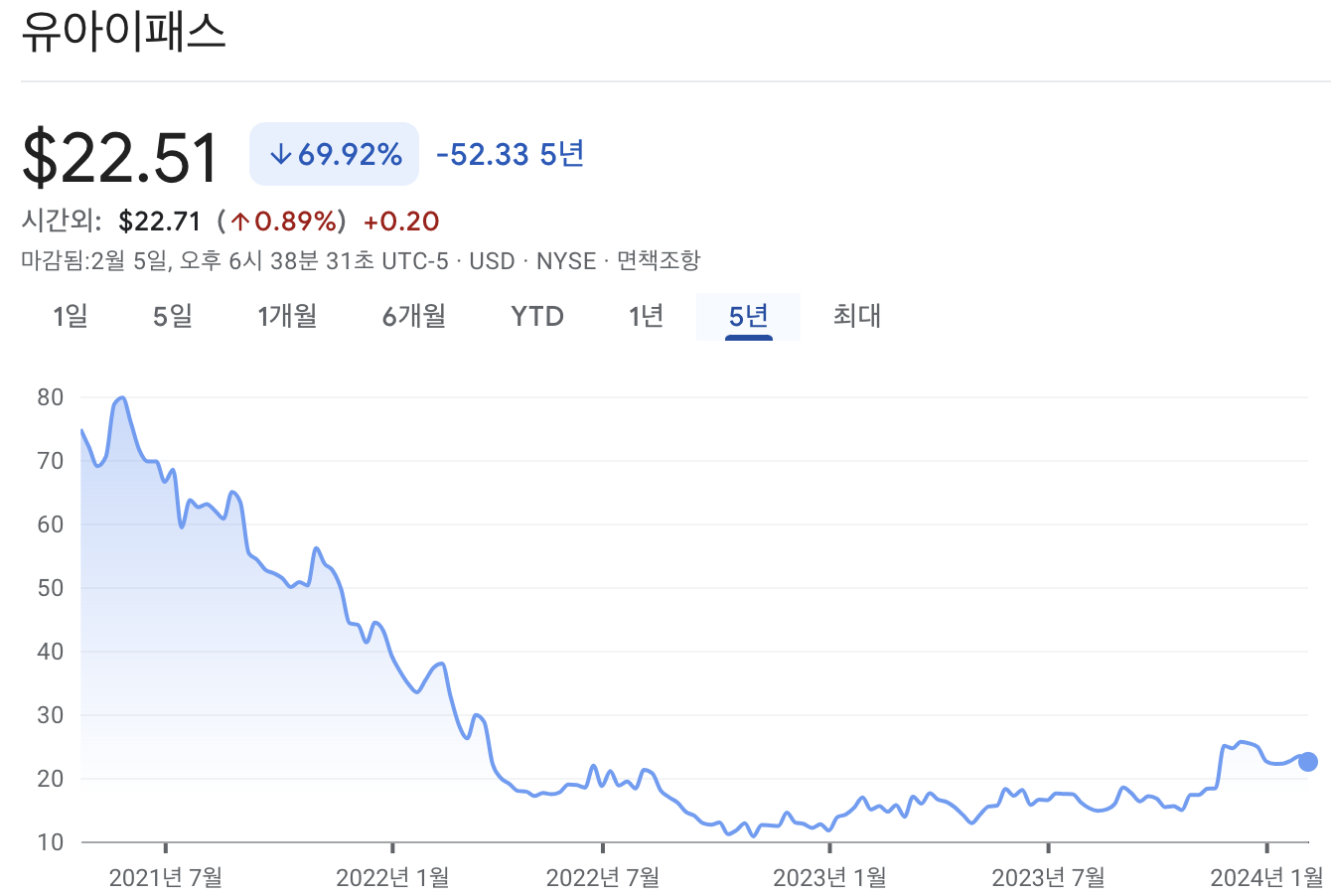Switch to the 1일 time range tab
The width and height of the screenshot is (1331, 896).
tap(70, 315)
